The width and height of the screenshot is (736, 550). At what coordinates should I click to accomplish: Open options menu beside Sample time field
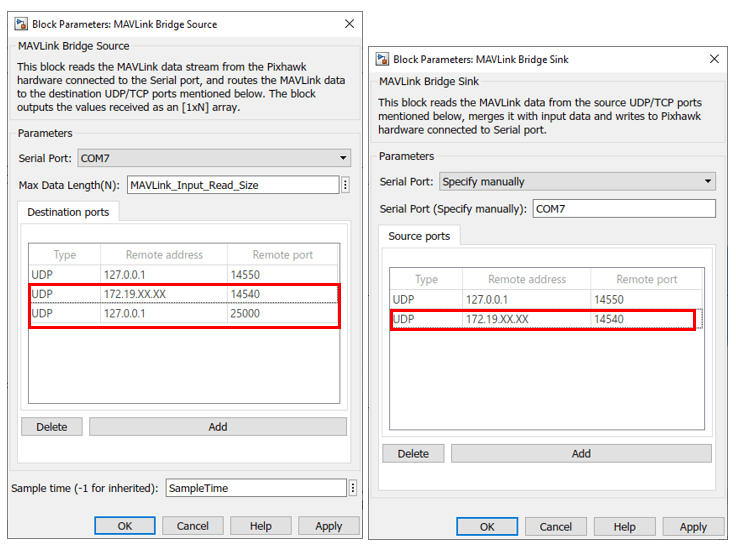click(353, 488)
